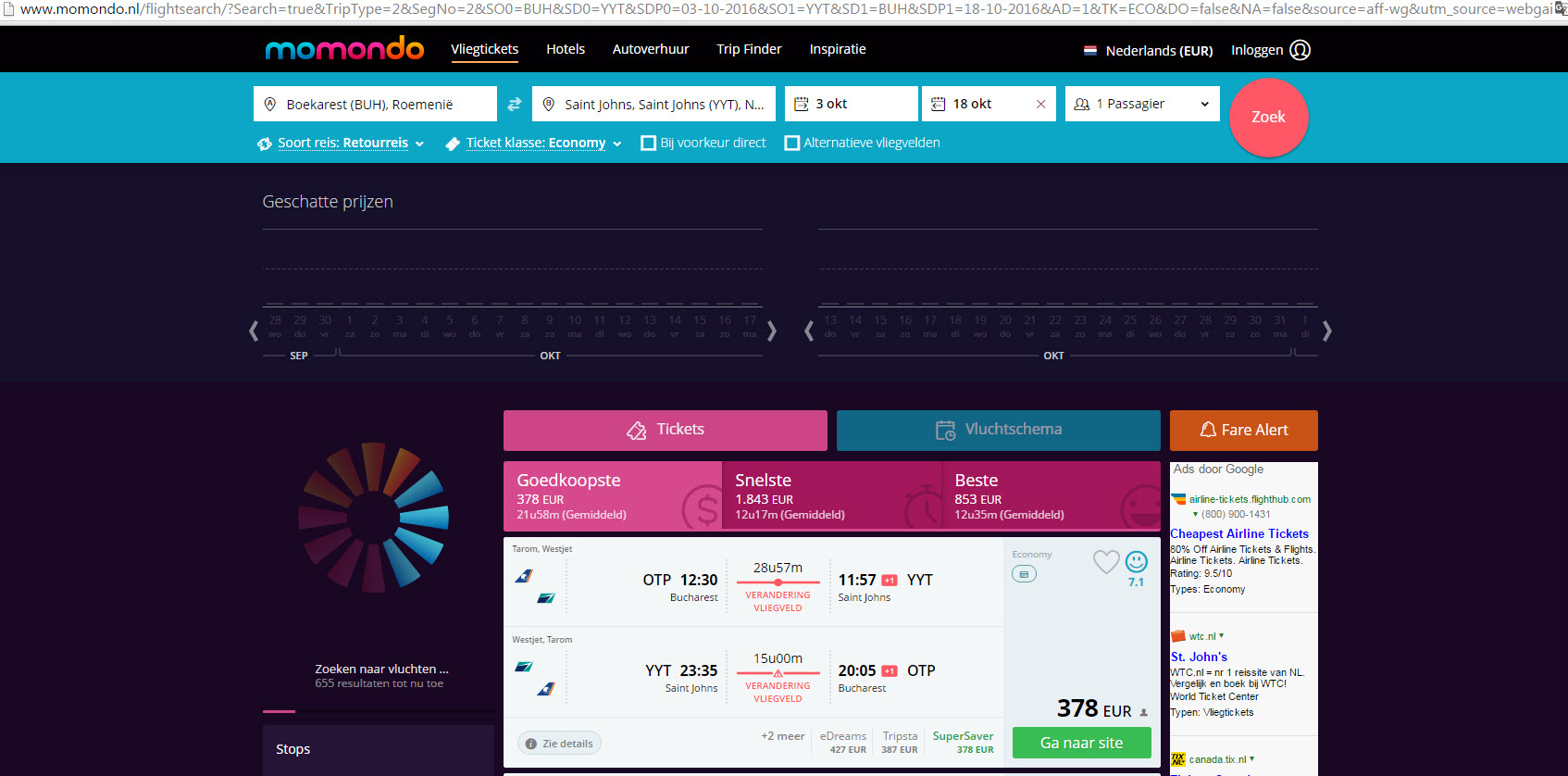The image size is (1568, 776).
Task: Open the SuperSaver 378 EUR offer
Action: point(963,743)
